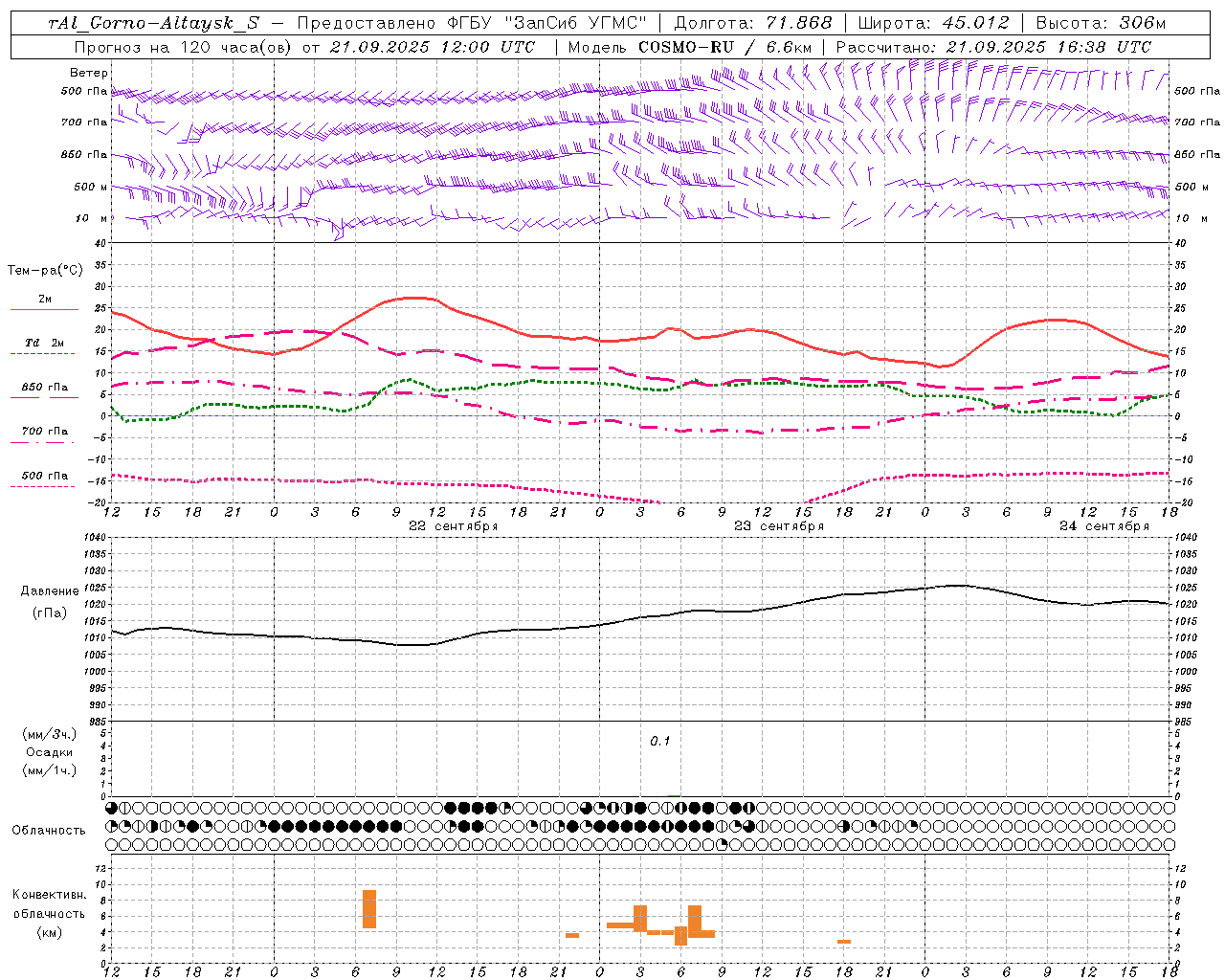Click the 'Осадки' precipitation label
This screenshot has width=1225, height=980.
50,752
